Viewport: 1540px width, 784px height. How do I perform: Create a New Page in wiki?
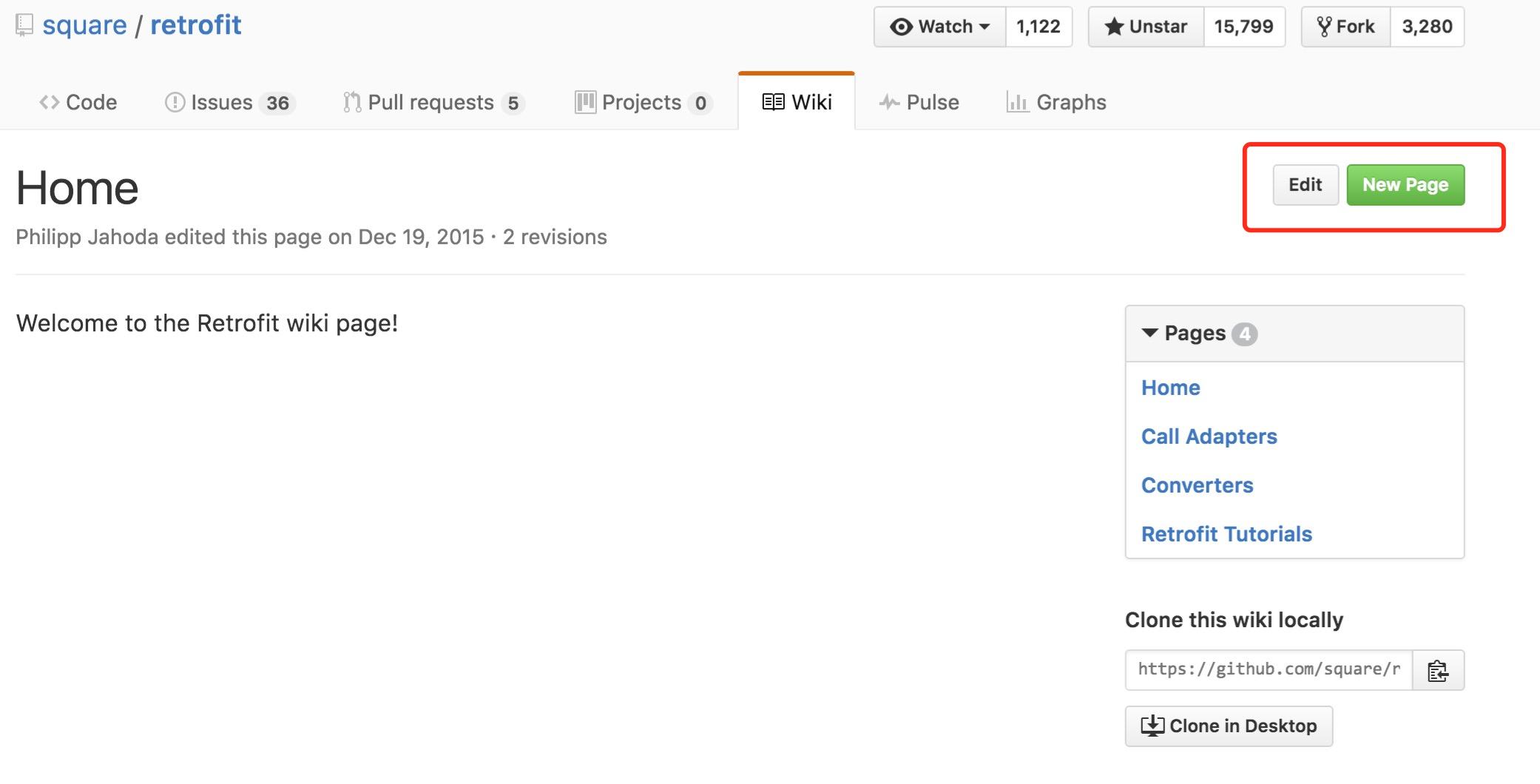(x=1405, y=185)
